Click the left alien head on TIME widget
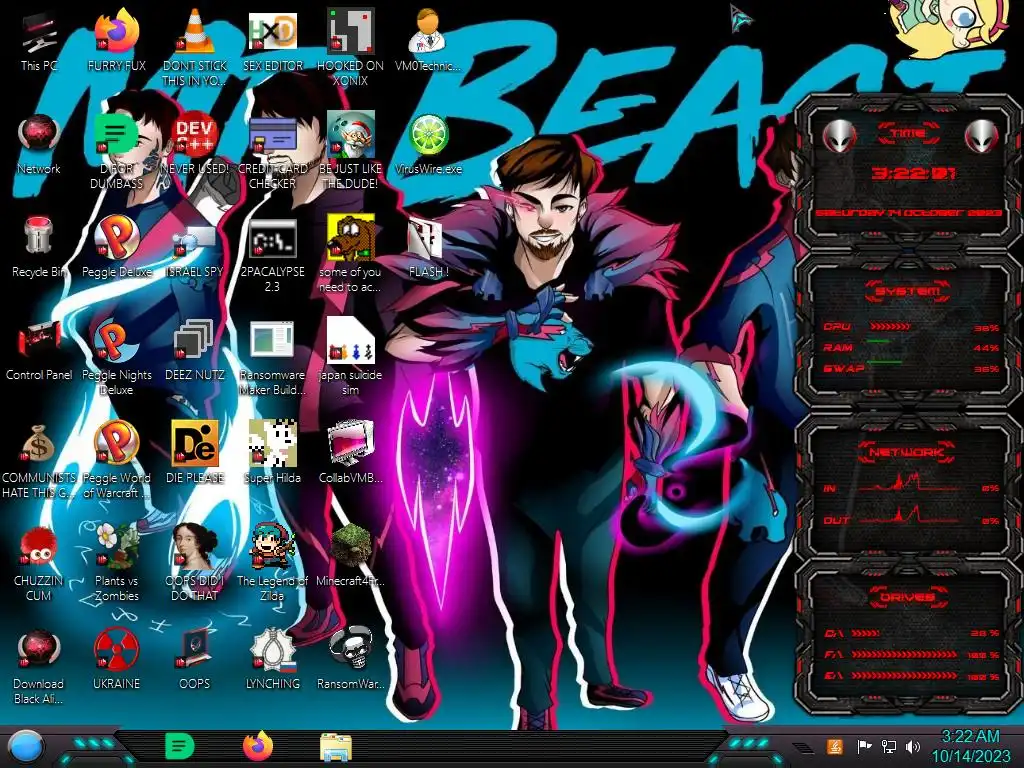 (838, 136)
